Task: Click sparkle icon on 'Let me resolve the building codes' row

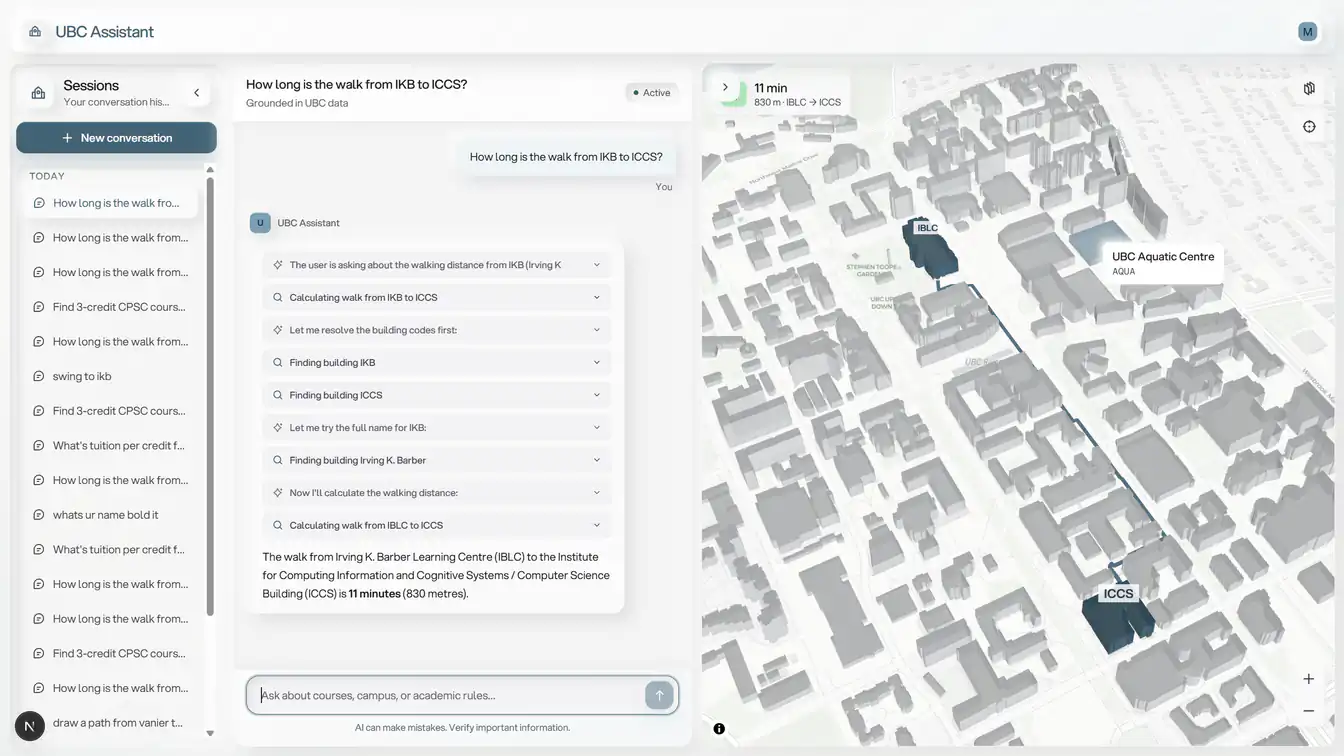Action: (x=278, y=330)
